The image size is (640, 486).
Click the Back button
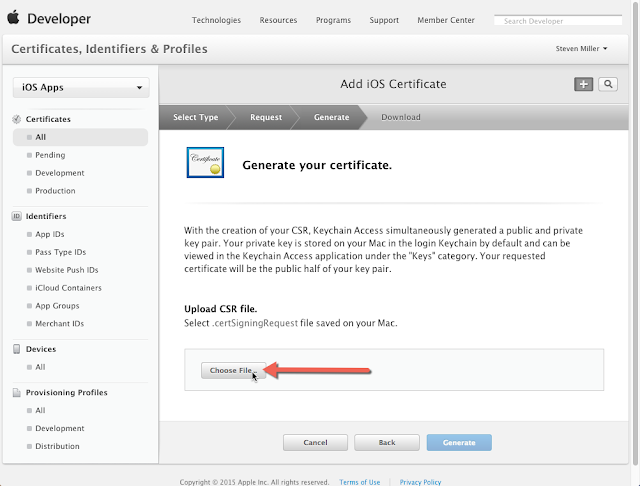[387, 443]
